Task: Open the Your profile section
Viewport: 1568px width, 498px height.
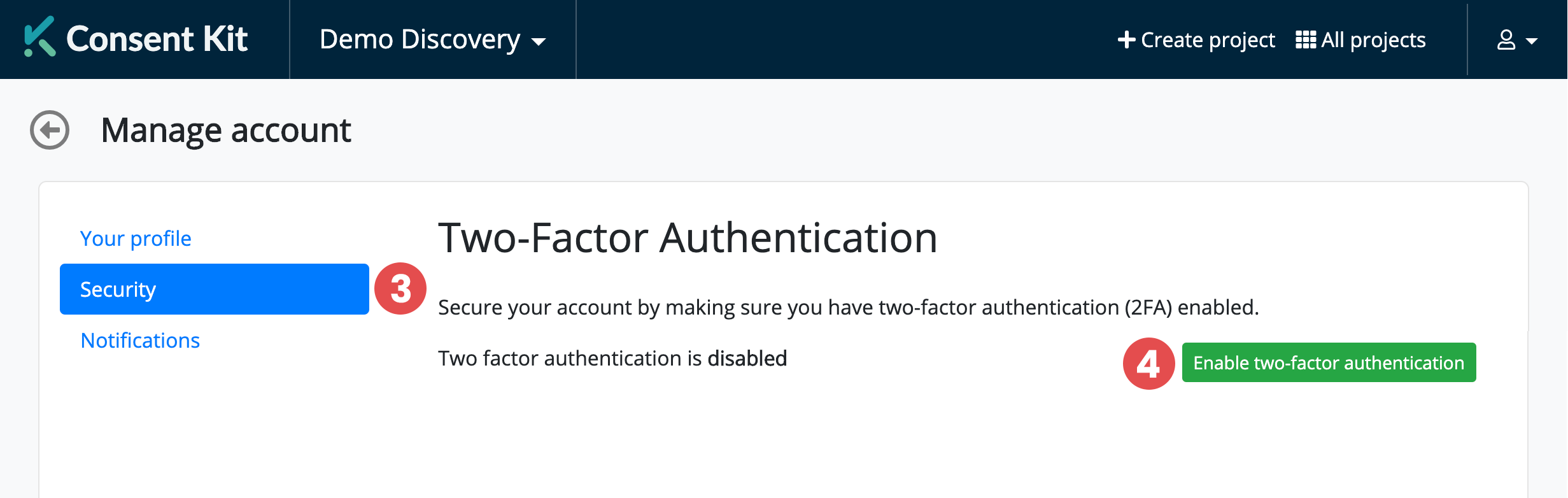Action: (136, 238)
